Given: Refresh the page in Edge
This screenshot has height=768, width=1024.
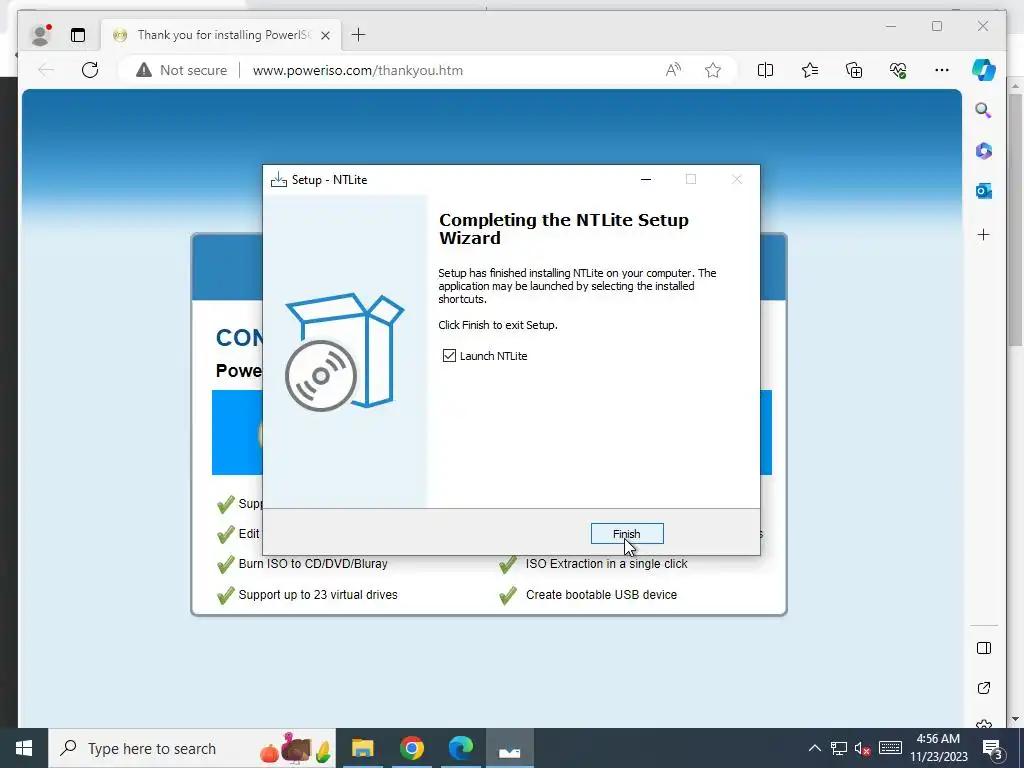Looking at the screenshot, I should pyautogui.click(x=90, y=70).
